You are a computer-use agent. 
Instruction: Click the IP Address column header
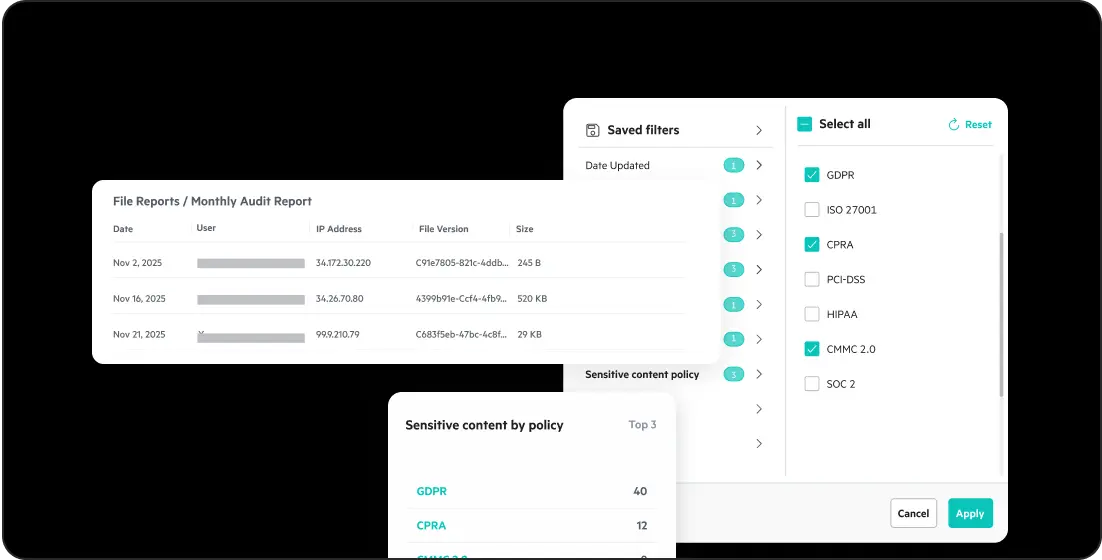(x=339, y=229)
